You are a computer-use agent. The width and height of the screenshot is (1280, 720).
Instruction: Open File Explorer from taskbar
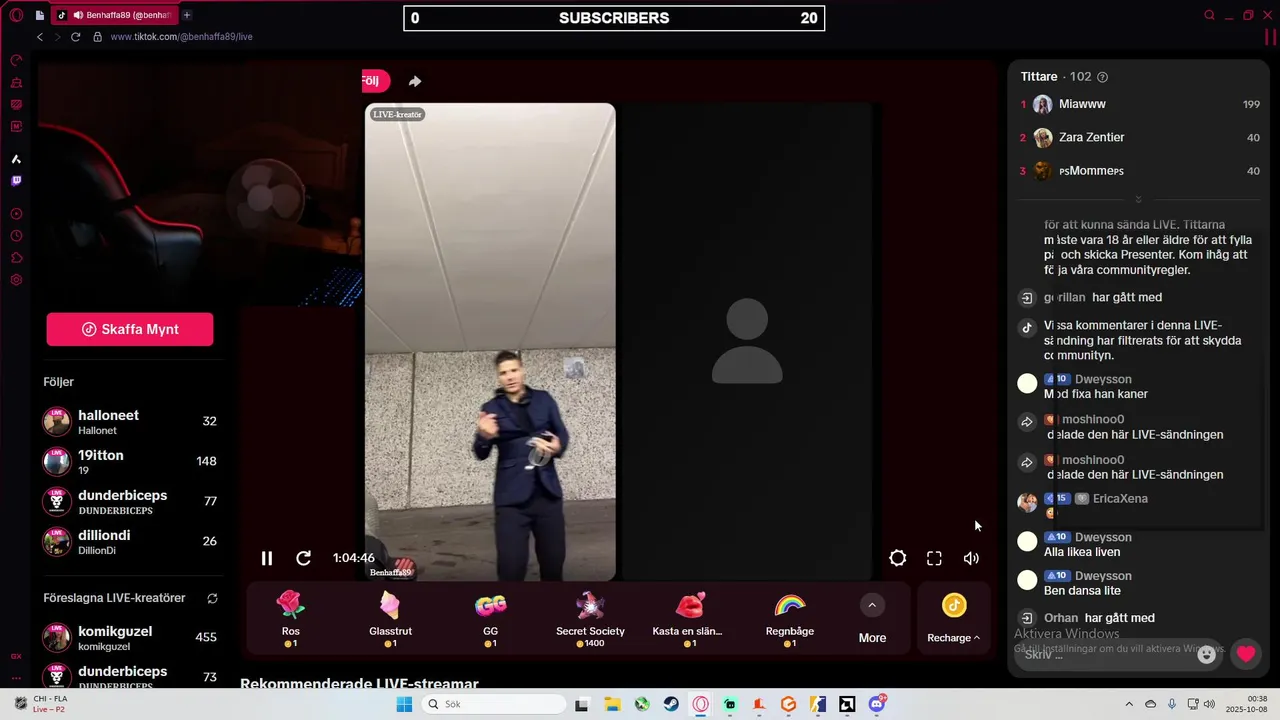(611, 704)
